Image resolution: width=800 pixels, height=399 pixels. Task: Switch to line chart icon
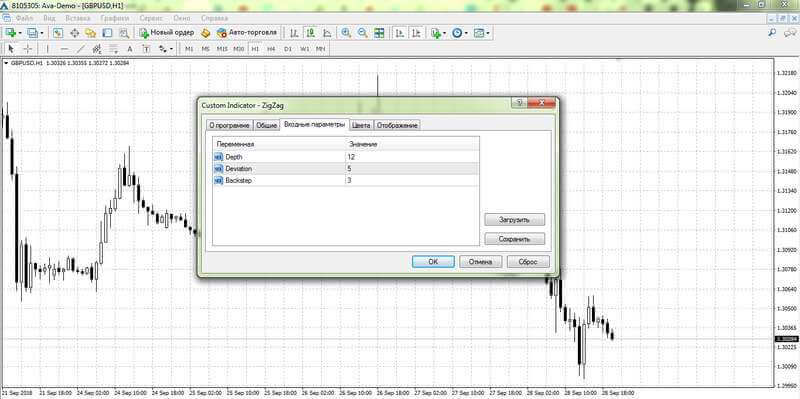327,33
